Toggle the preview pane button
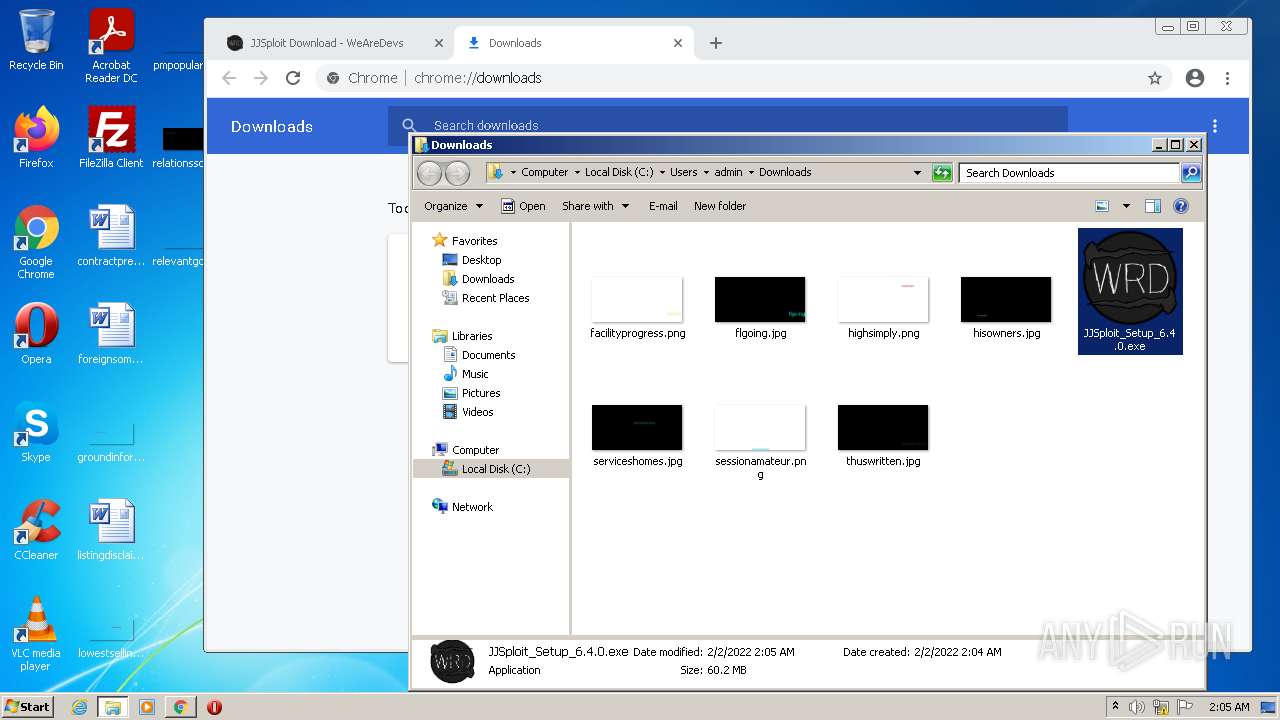1280x720 pixels. 1153,206
